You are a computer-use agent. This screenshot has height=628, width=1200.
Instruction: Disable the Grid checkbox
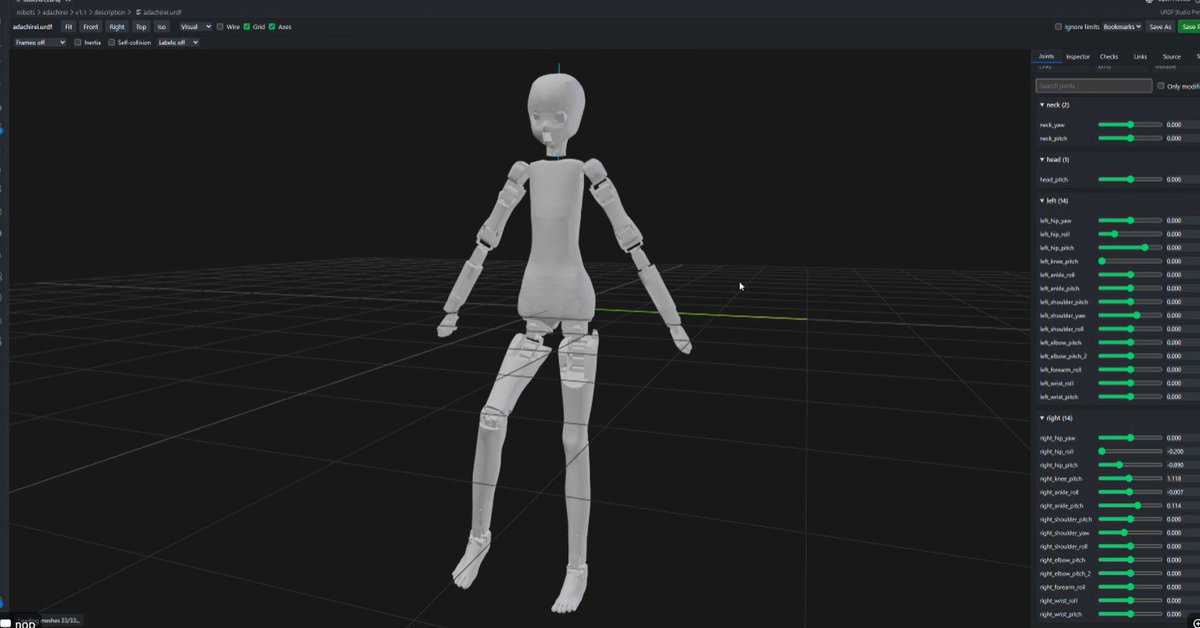247,27
